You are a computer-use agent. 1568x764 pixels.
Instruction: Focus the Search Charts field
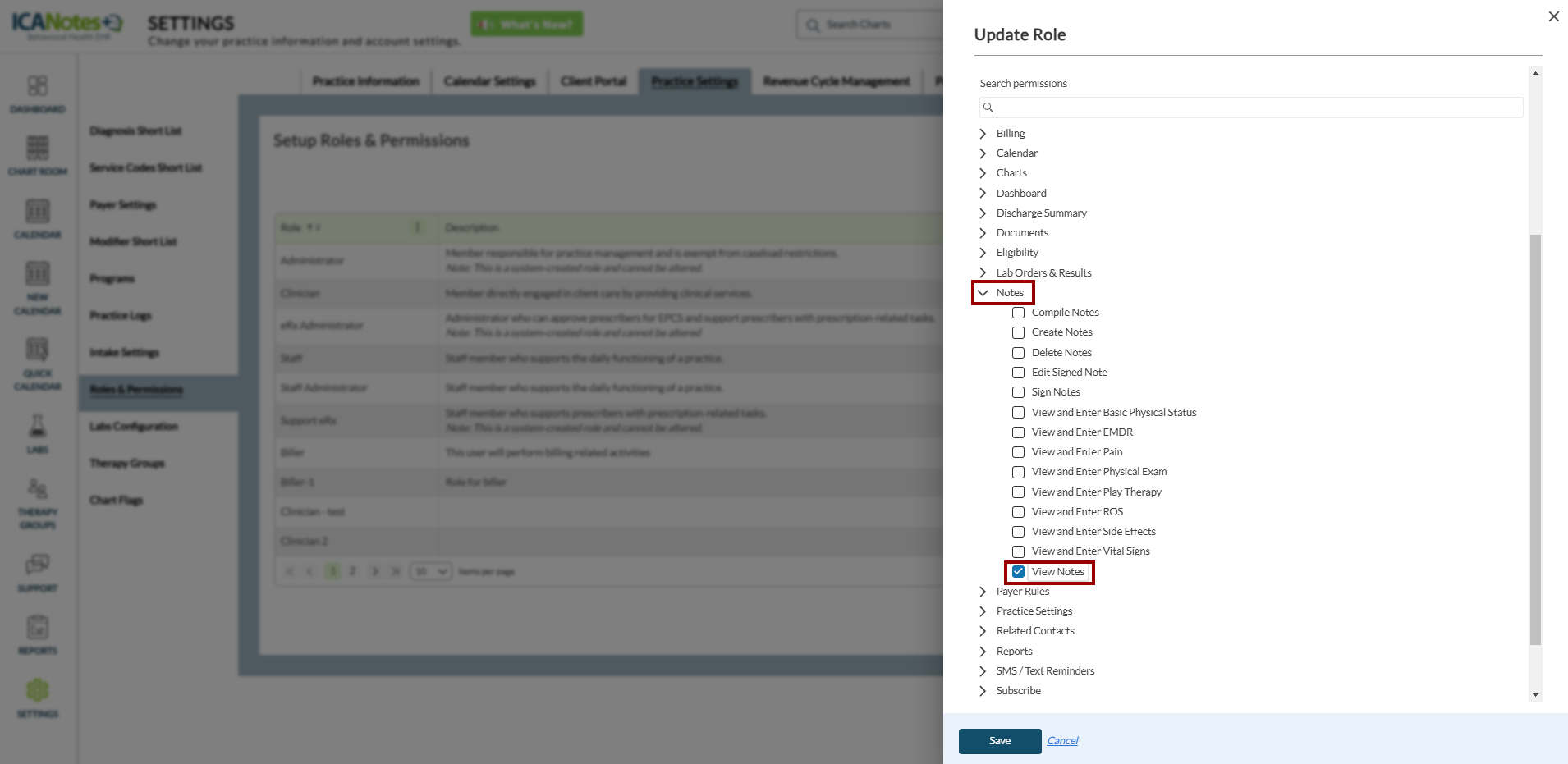pos(870,25)
